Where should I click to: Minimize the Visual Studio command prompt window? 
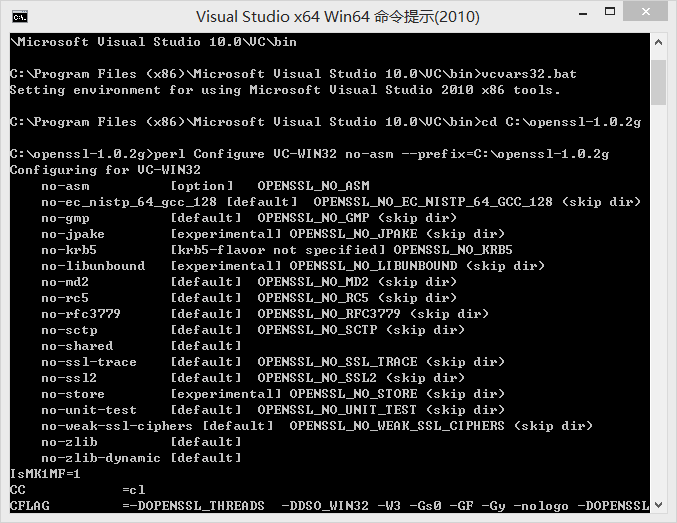pyautogui.click(x=583, y=13)
